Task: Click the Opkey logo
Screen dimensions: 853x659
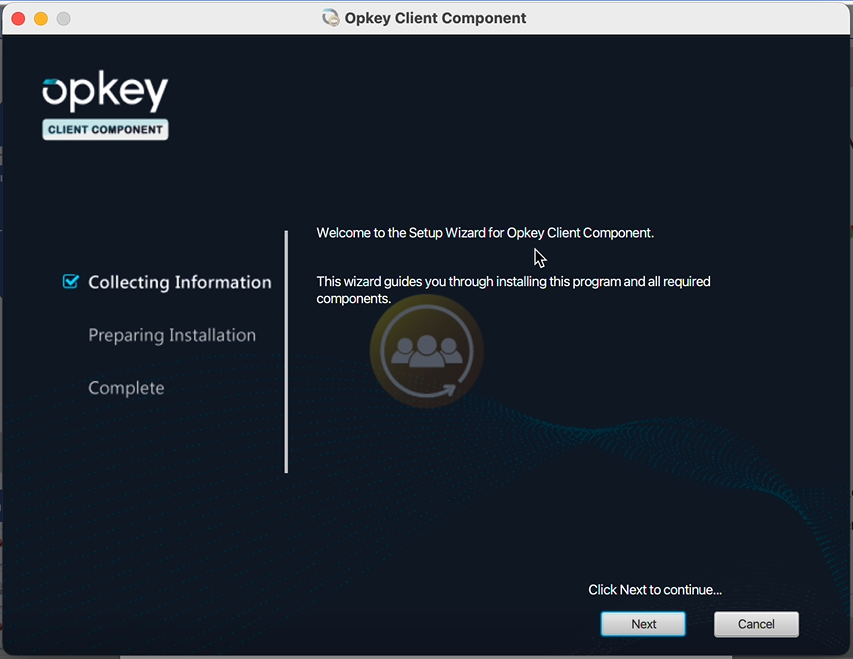Action: (x=106, y=91)
